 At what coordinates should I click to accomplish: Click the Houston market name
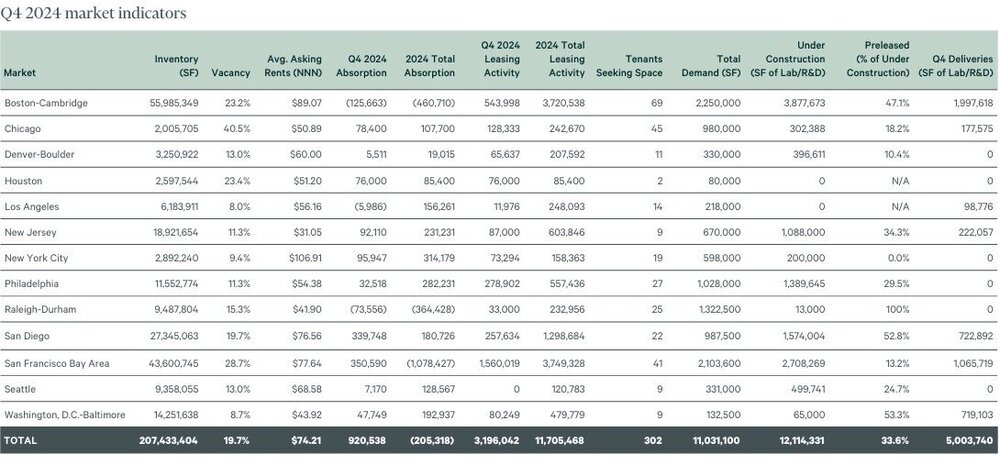(x=22, y=181)
